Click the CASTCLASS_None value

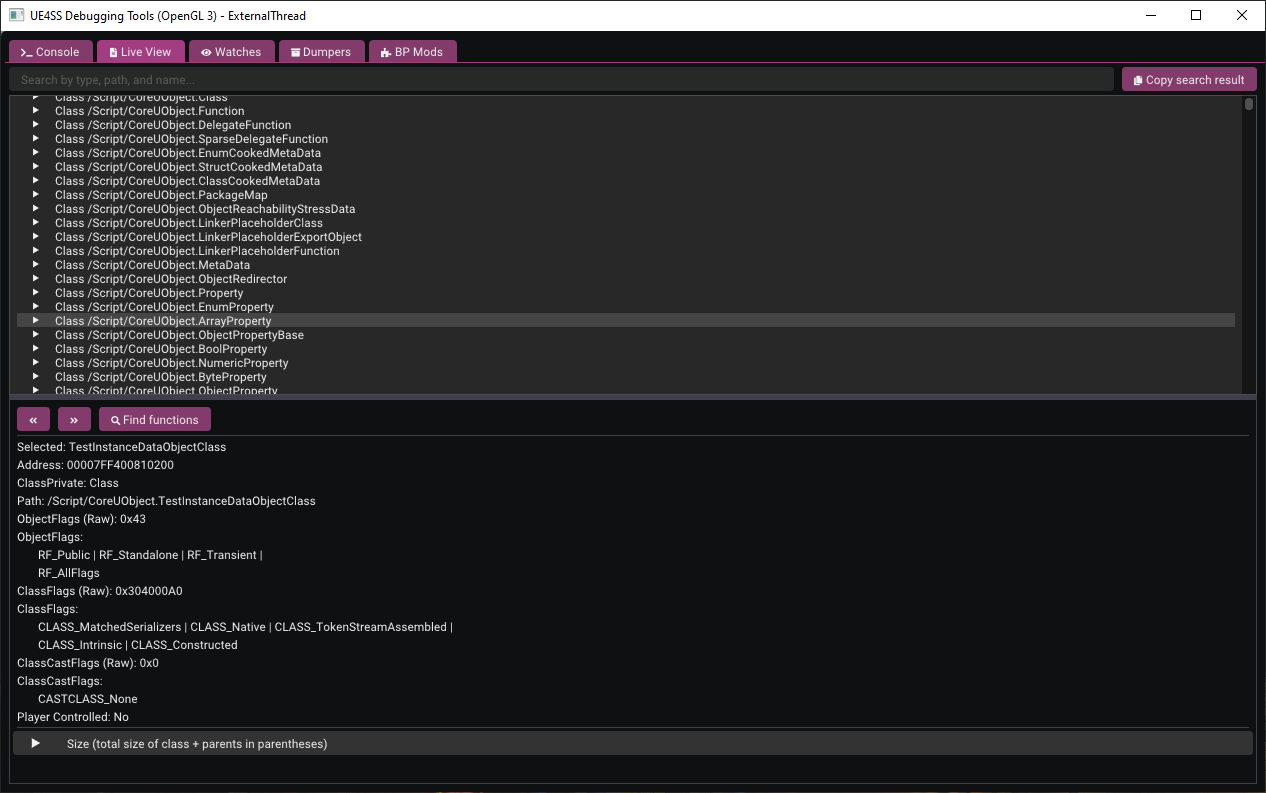[88, 699]
